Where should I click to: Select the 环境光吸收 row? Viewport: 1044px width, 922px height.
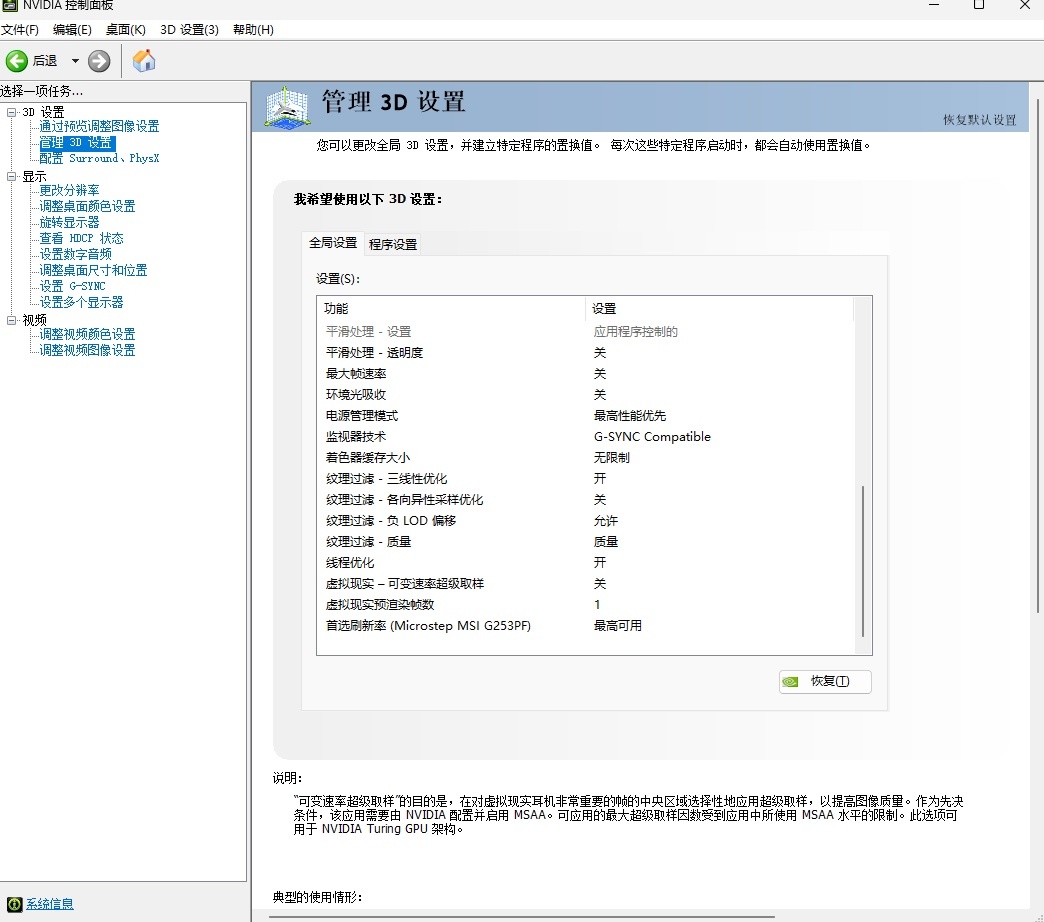pos(586,395)
